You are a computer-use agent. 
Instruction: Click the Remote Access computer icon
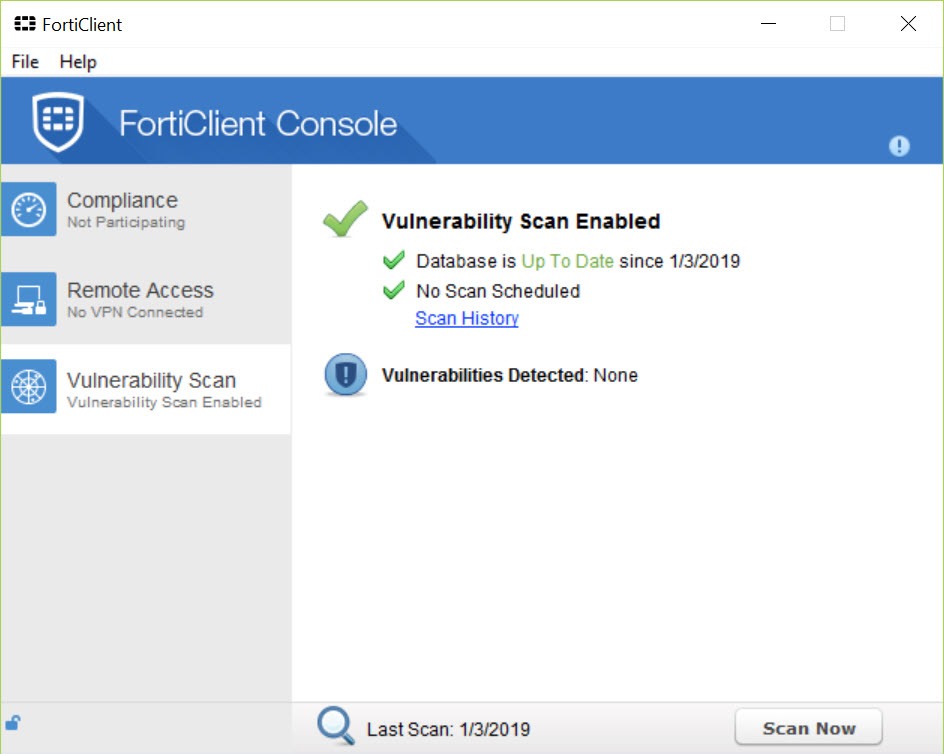[x=28, y=299]
